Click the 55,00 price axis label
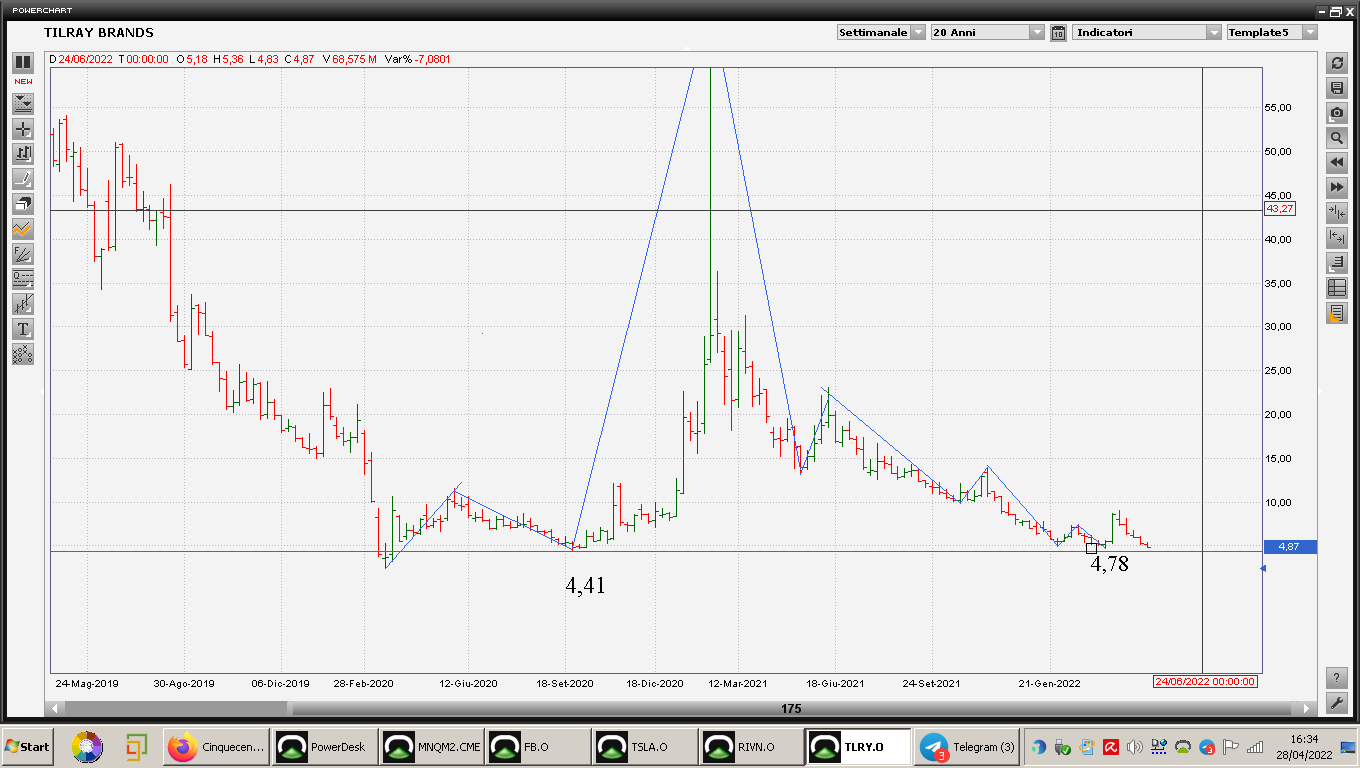The image size is (1360, 768). [x=1278, y=107]
